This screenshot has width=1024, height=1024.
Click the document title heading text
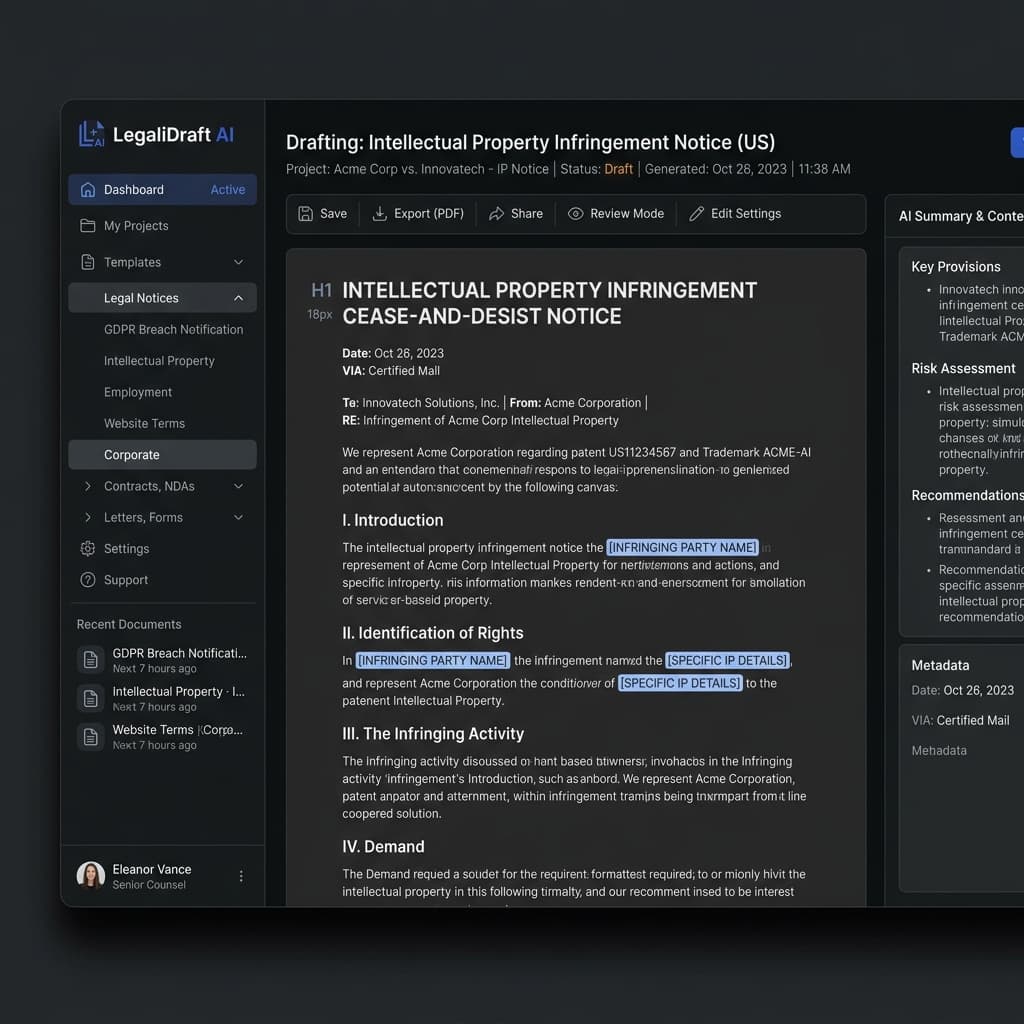549,303
